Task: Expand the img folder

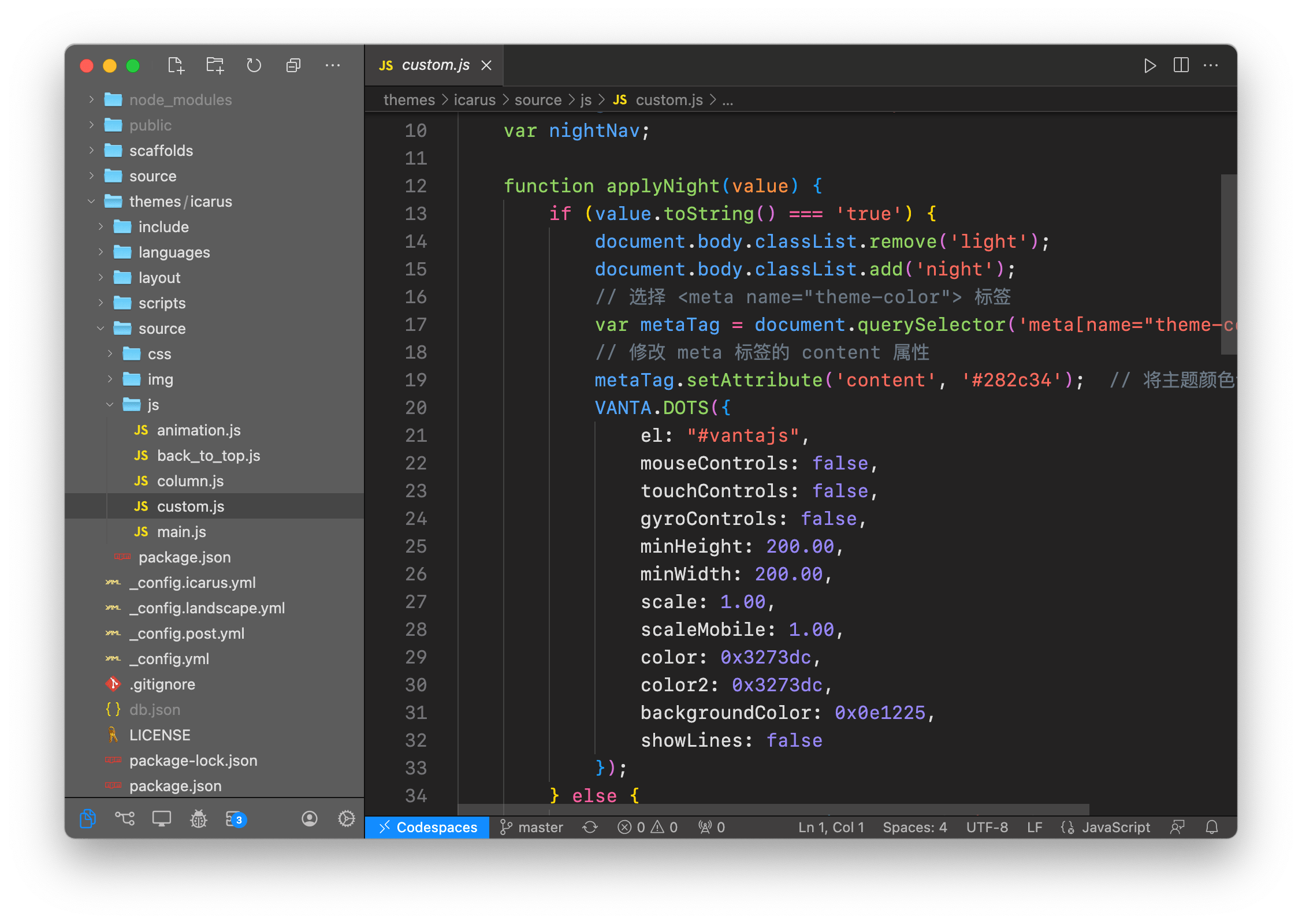Action: click(214, 379)
